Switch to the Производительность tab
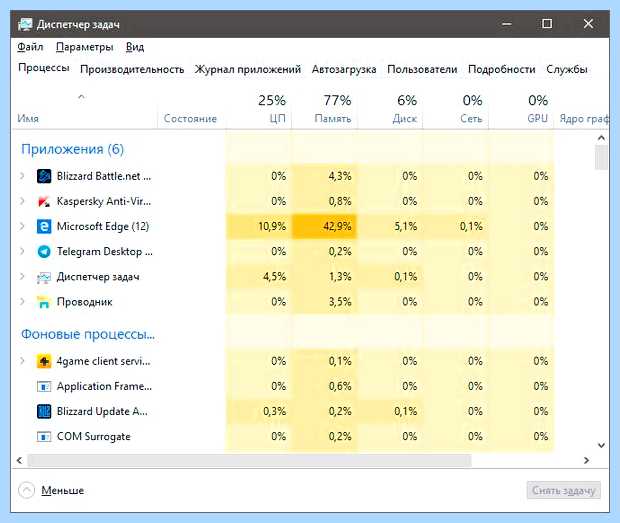The width and height of the screenshot is (620, 523). [132, 70]
